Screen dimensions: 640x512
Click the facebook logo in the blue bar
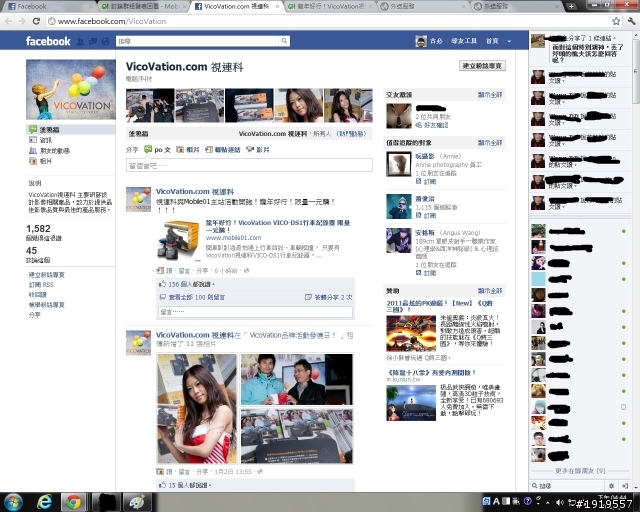pyautogui.click(x=48, y=41)
